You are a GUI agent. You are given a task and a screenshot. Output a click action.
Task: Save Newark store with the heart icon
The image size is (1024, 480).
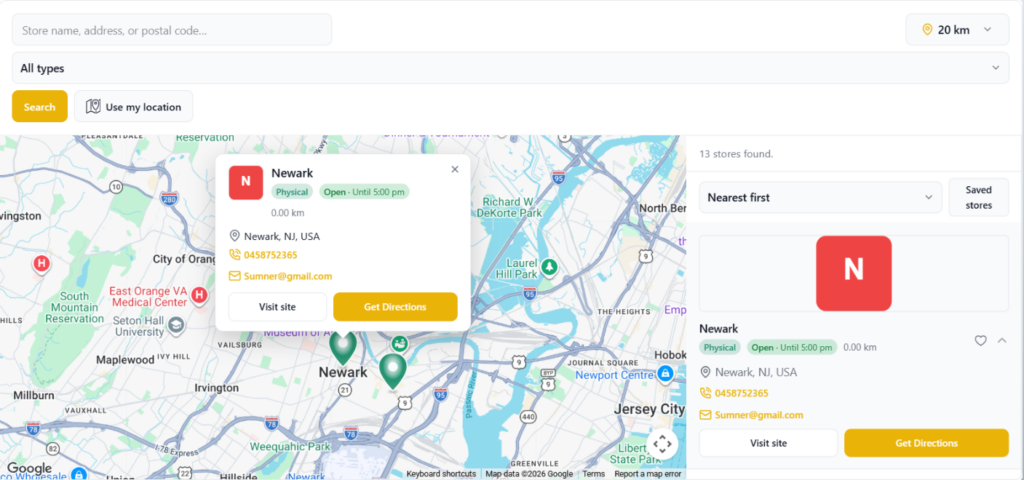pos(980,340)
